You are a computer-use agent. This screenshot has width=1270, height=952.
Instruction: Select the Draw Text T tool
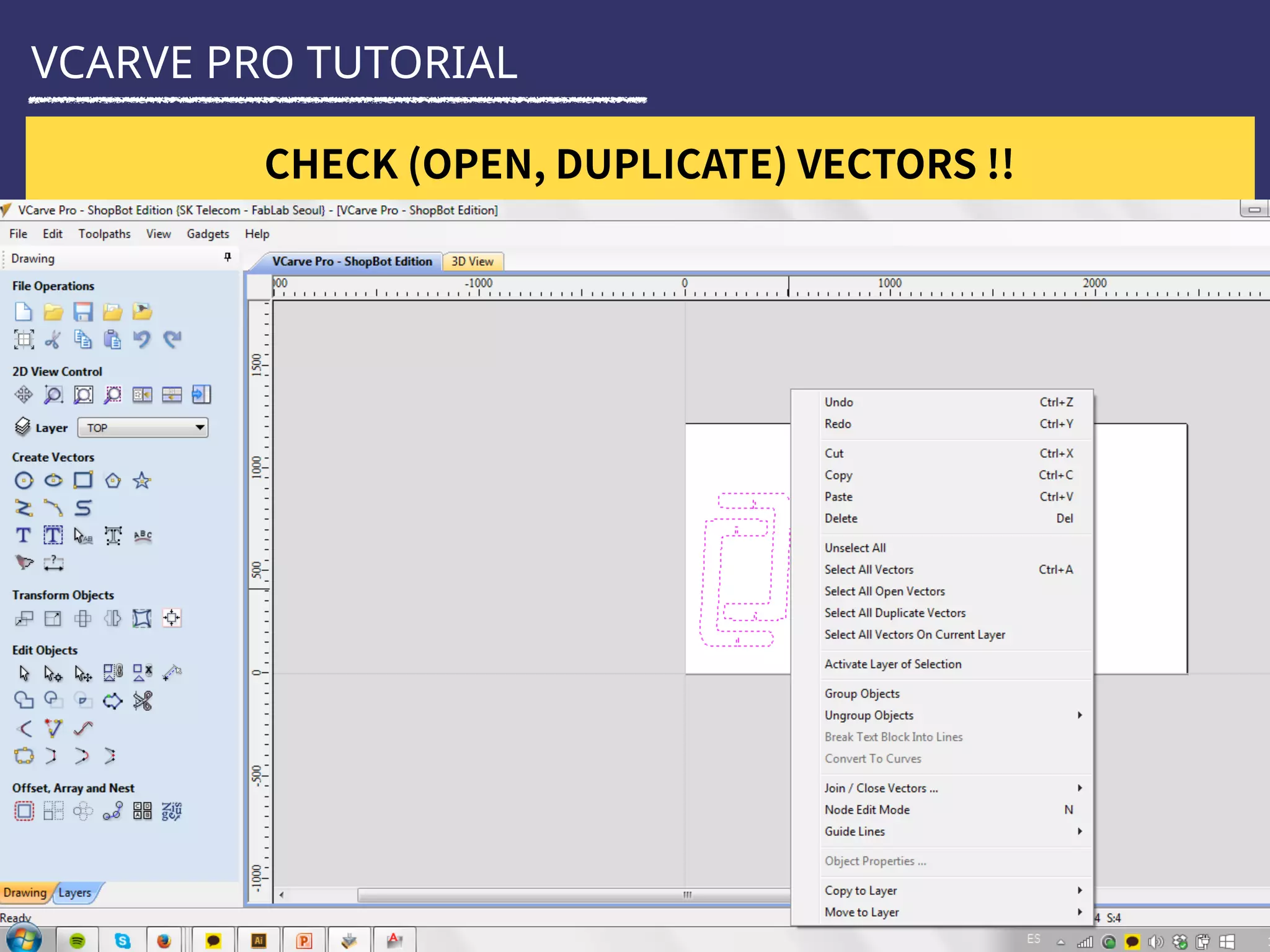tap(24, 535)
